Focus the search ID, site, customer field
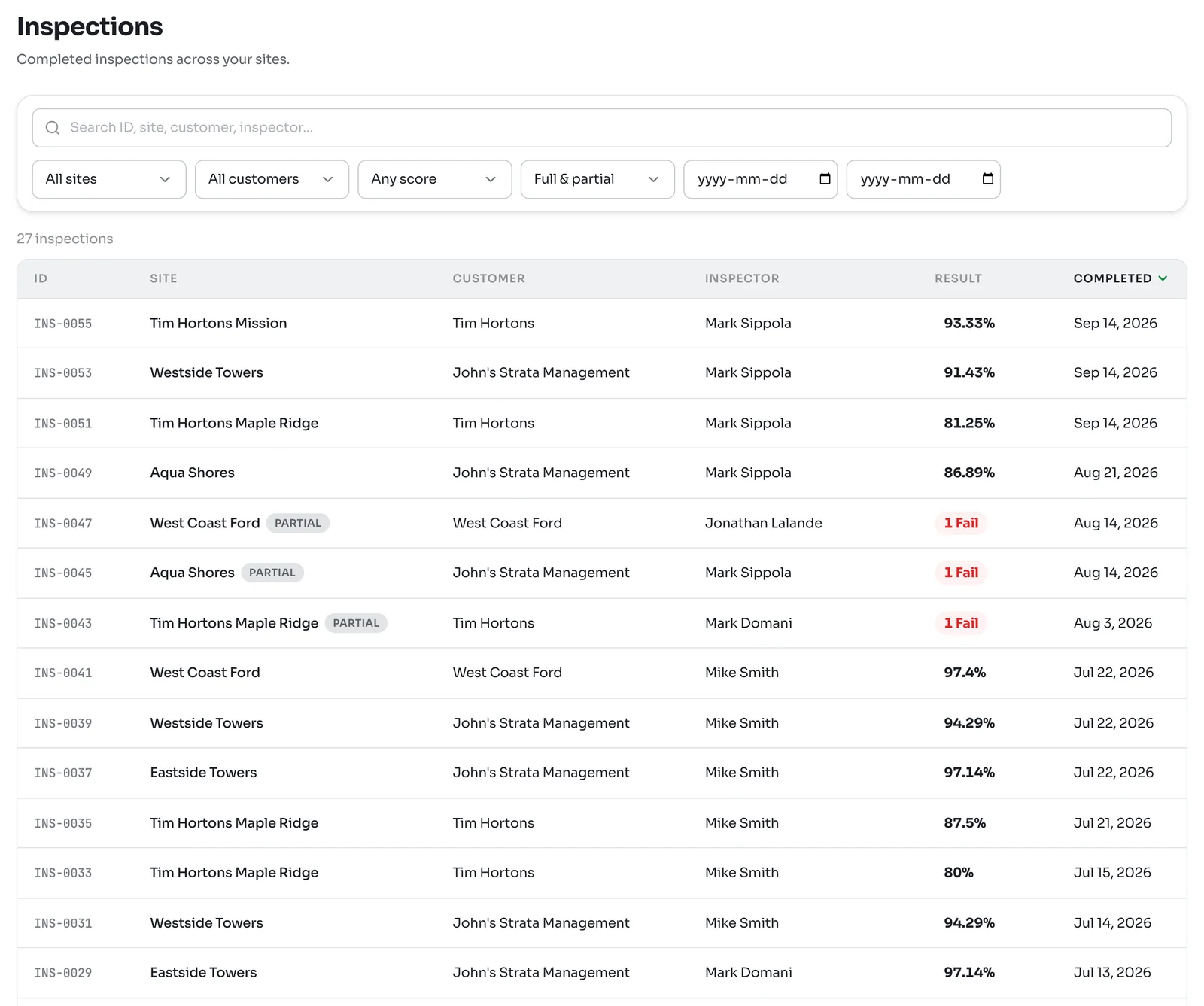This screenshot has height=1006, width=1204. coord(601,128)
